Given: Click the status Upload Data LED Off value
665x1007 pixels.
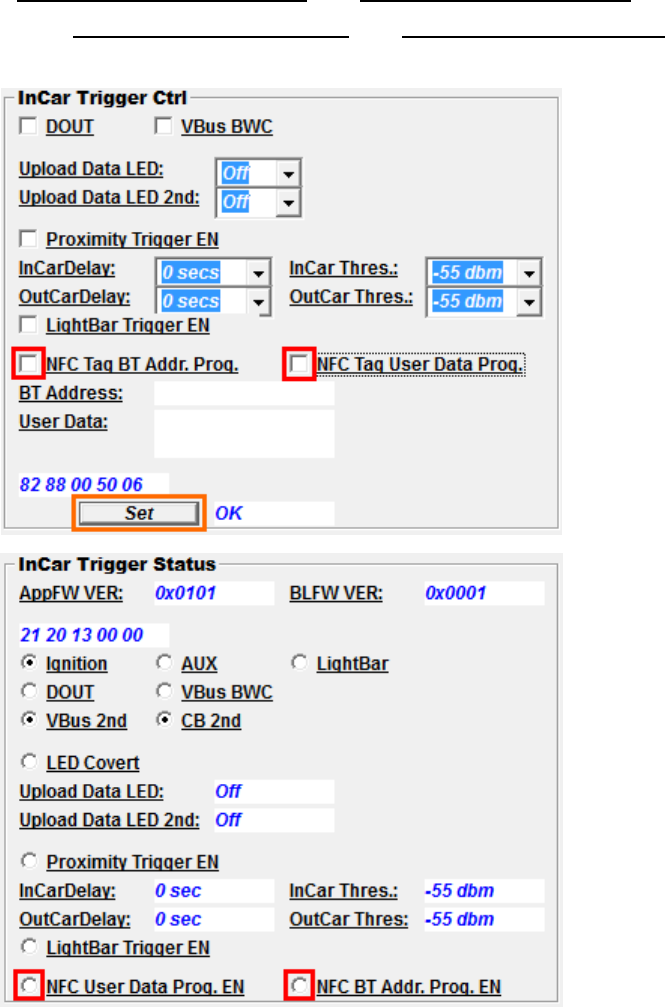Looking at the screenshot, I should [274, 791].
